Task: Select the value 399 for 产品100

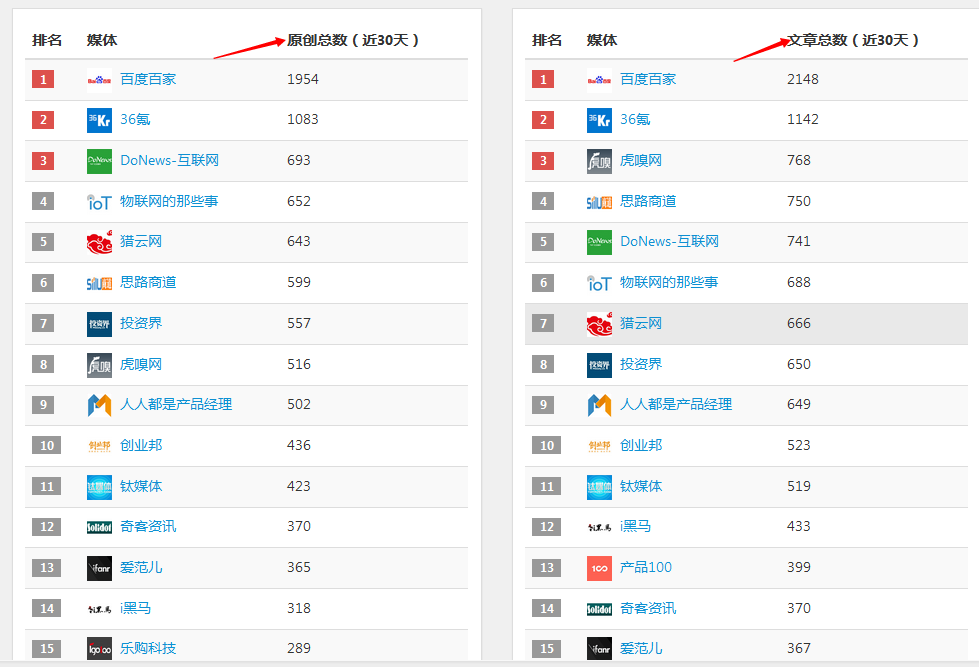Action: pos(799,567)
